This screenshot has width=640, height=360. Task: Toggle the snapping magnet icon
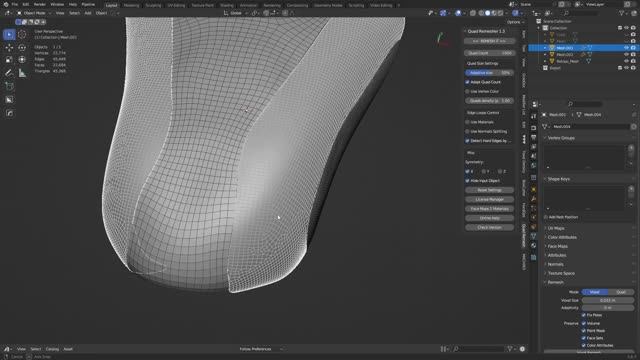click(x=266, y=13)
